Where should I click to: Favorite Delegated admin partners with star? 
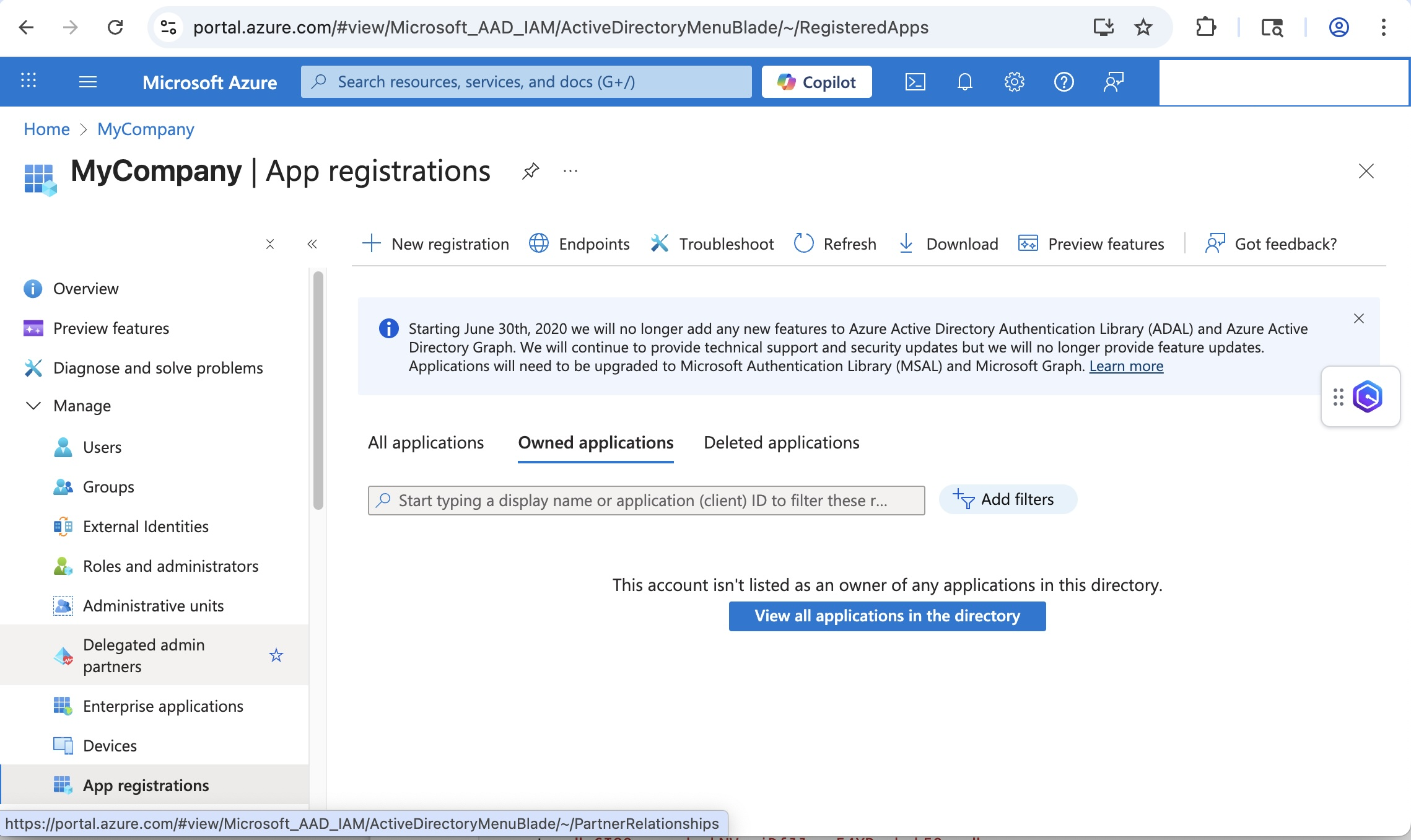click(x=276, y=655)
